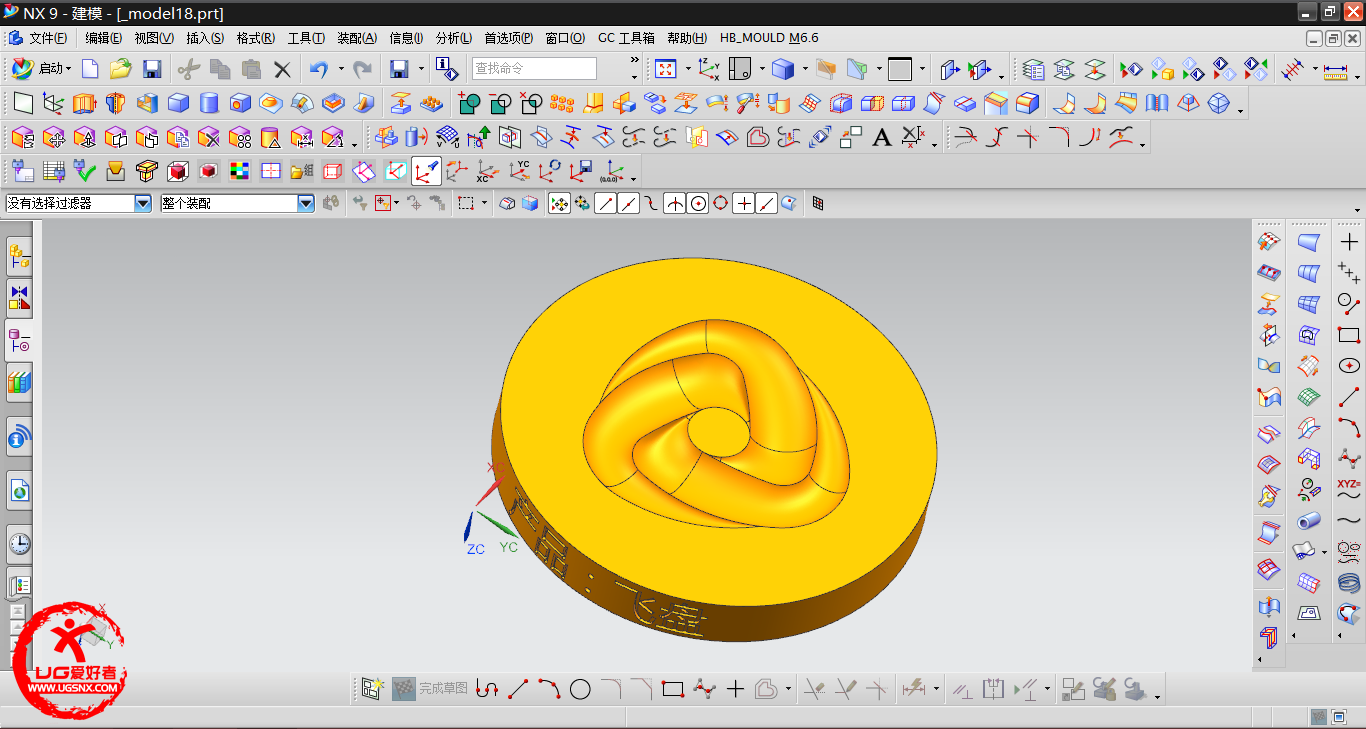Screen dimensions: 1366x729
Task: Expand the Save dropdown arrow
Action: [x=421, y=69]
